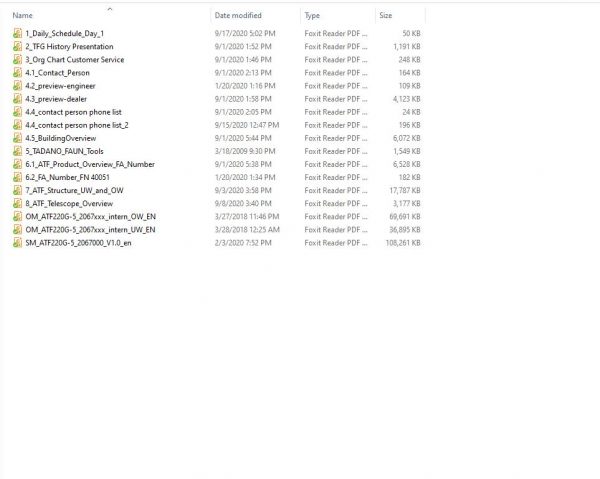
Task: Select file name 2_TFG History Presentation
Action: pos(69,47)
